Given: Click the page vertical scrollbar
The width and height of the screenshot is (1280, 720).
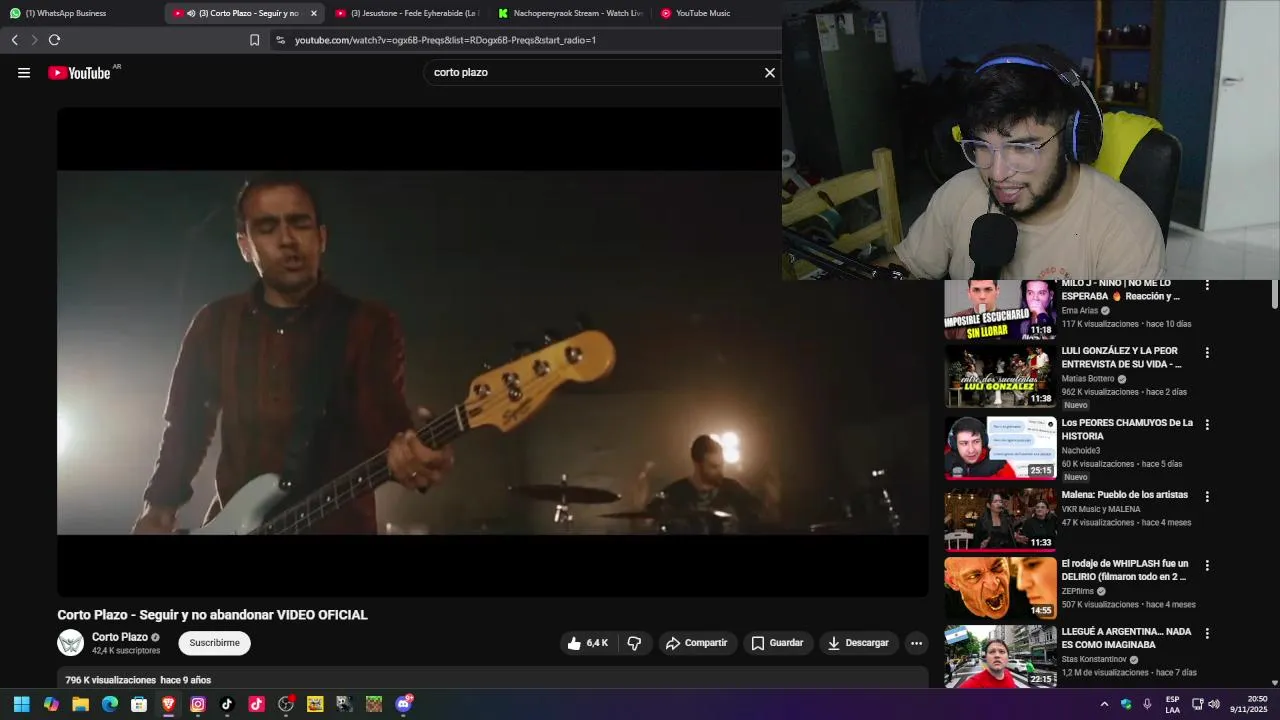Looking at the screenshot, I should click(x=1274, y=295).
